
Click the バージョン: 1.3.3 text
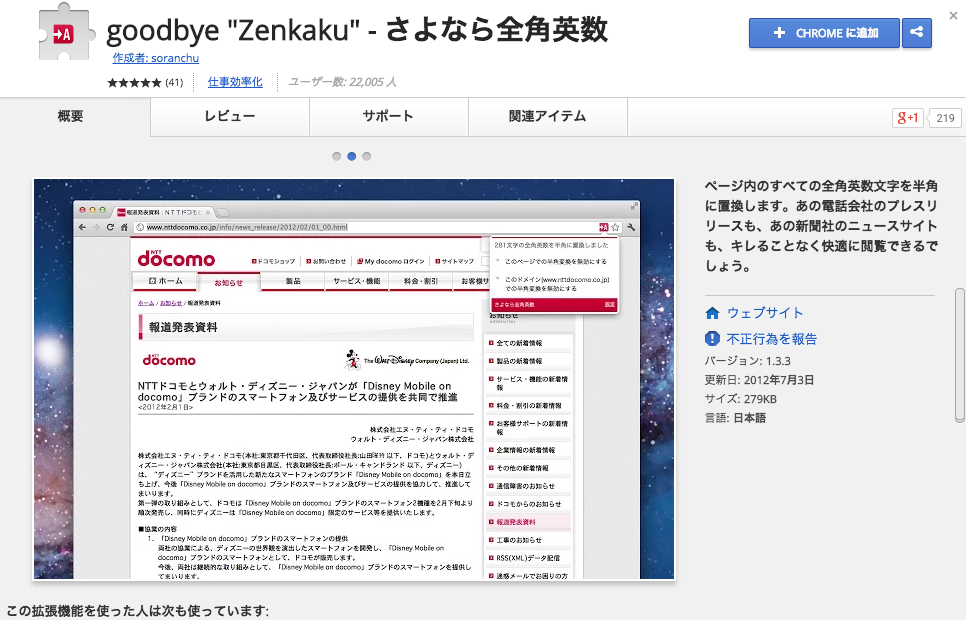747,361
